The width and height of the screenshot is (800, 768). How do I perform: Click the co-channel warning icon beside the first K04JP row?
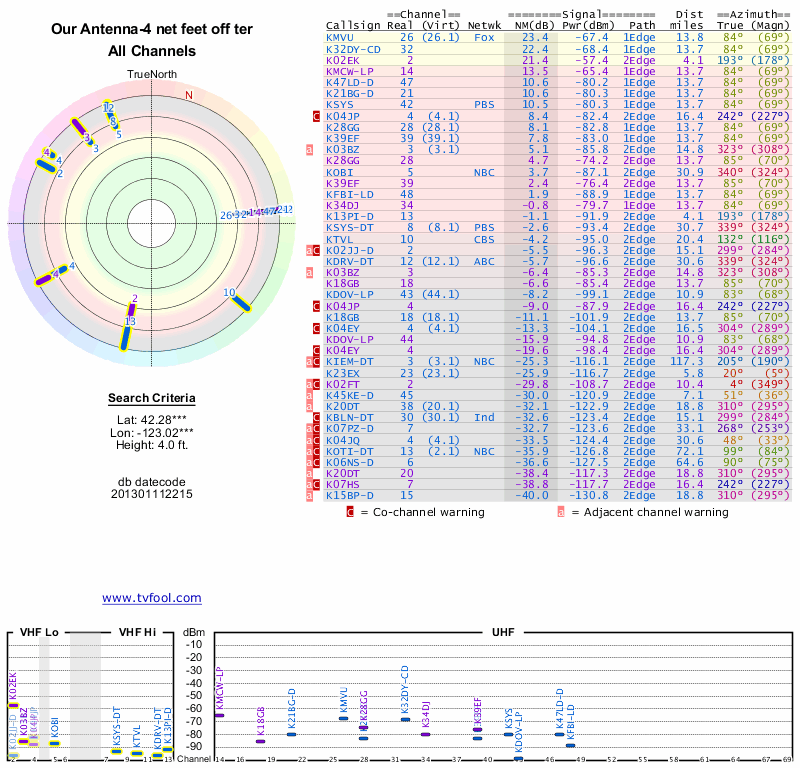(316, 116)
